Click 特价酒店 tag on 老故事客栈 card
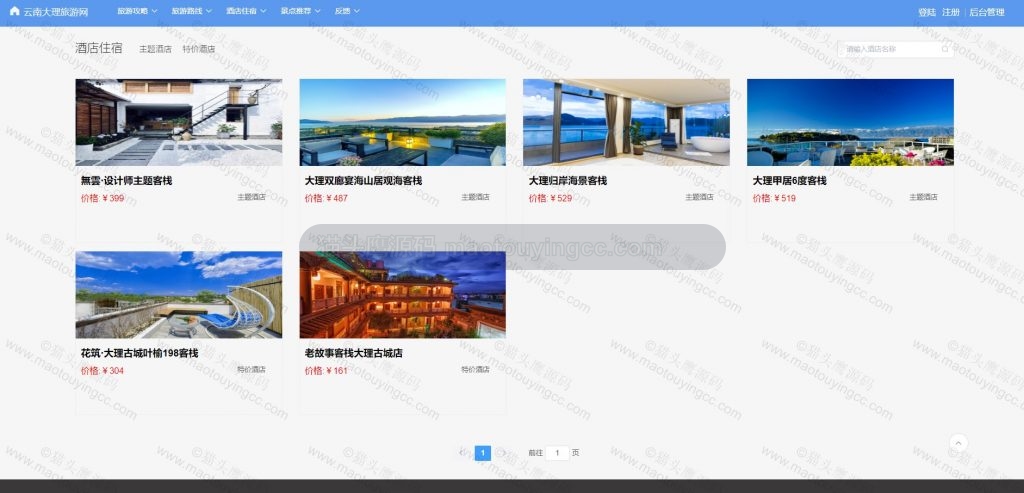This screenshot has width=1024, height=493. click(x=475, y=369)
